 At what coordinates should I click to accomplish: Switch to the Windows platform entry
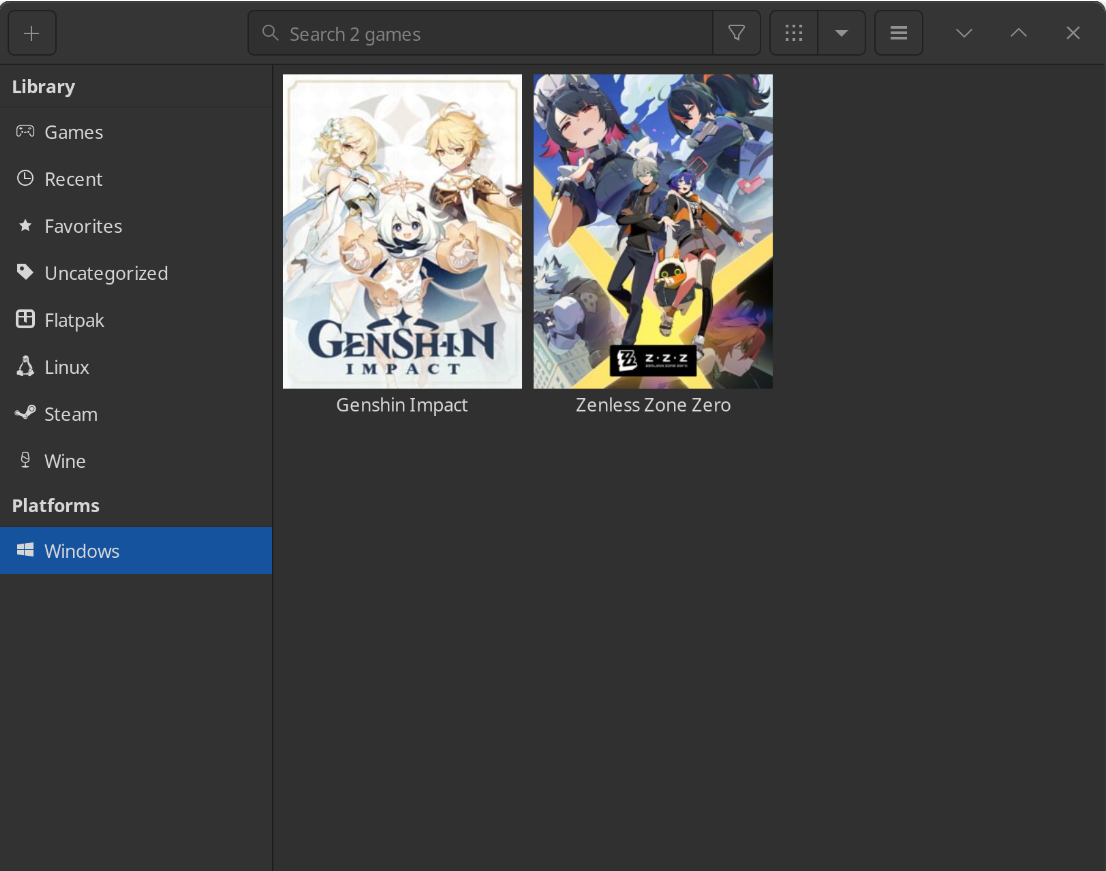click(x=81, y=550)
